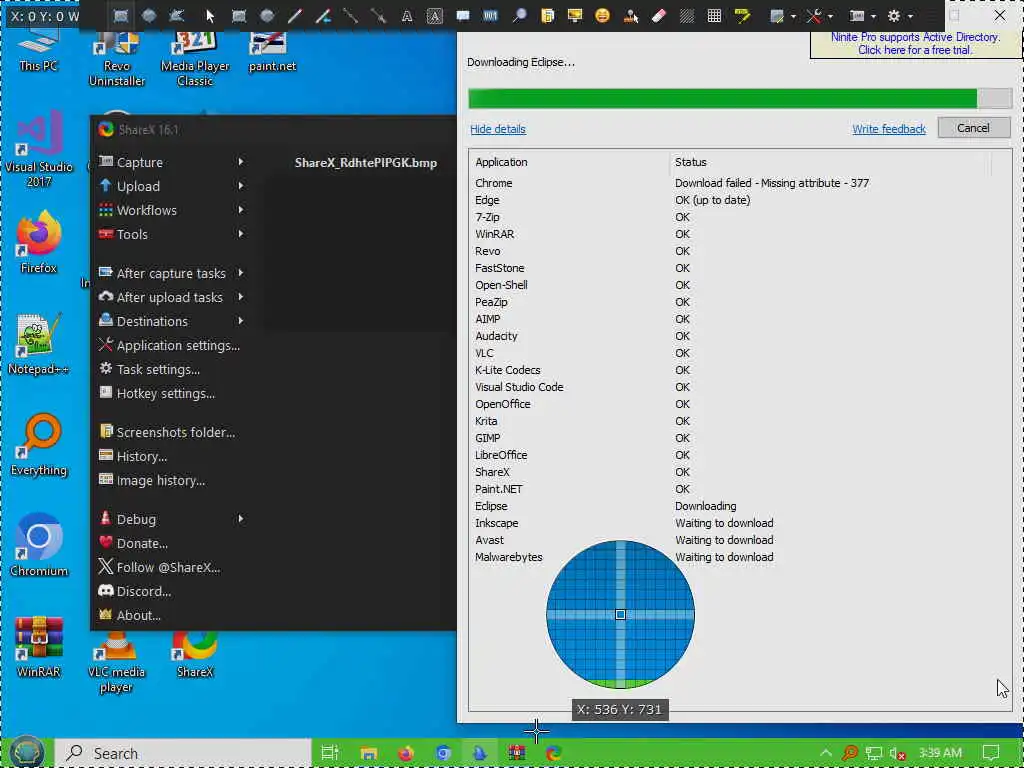
Task: Open the ShareX Tools menu entry
Action: click(x=171, y=234)
